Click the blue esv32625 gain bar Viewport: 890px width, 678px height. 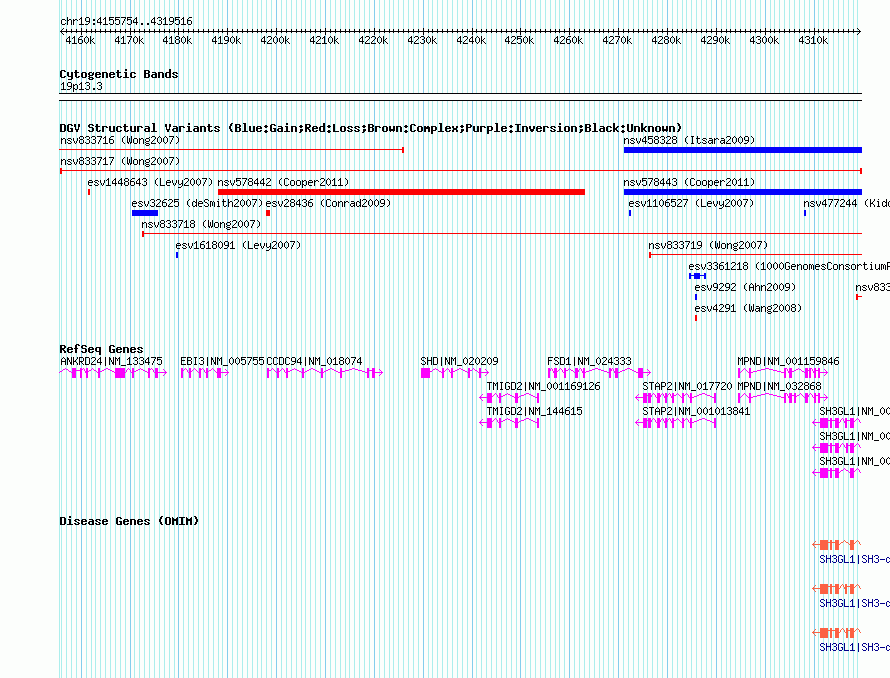pos(145,213)
